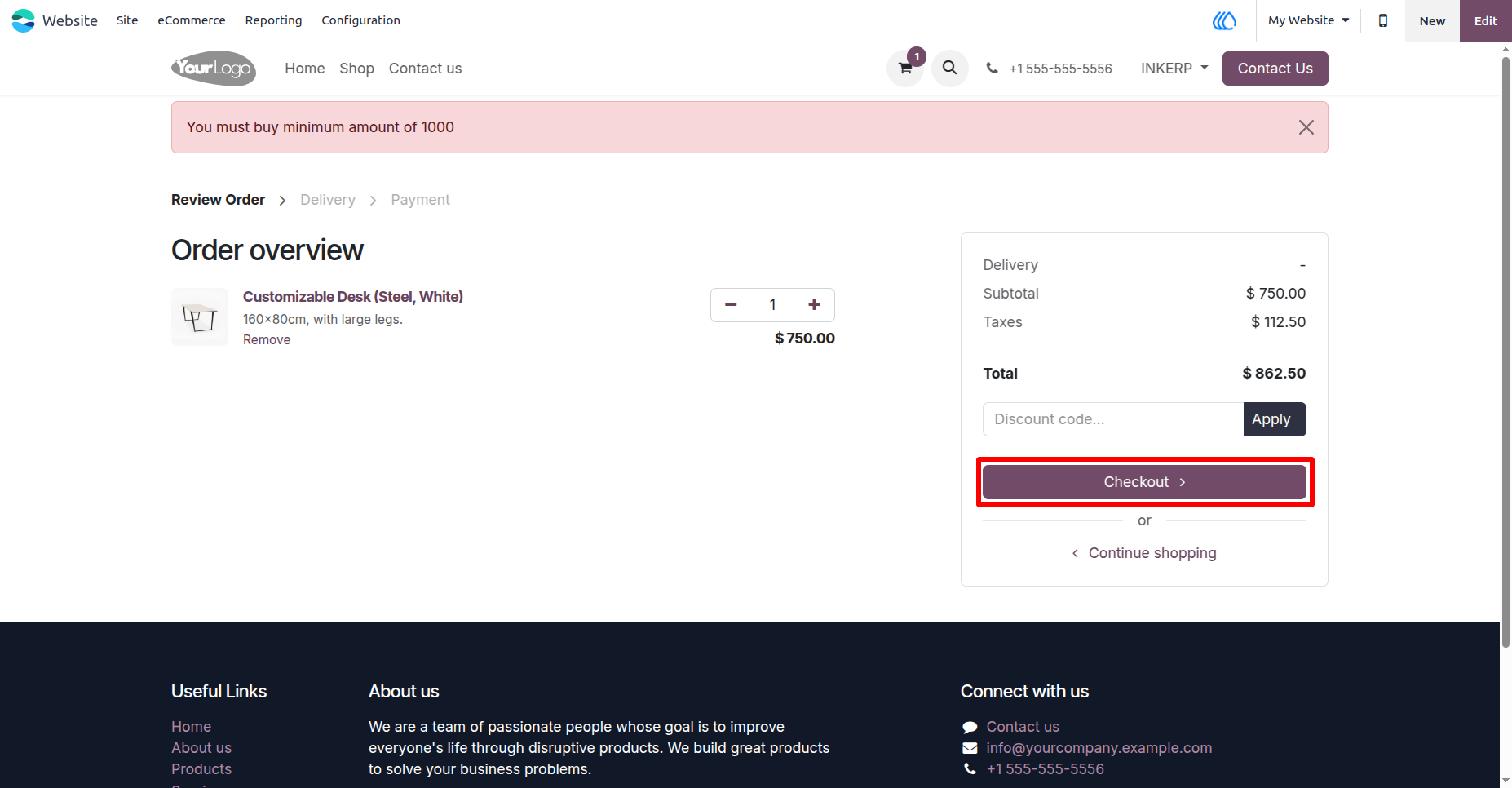
Task: Click the footer email address link
Action: (x=1099, y=748)
